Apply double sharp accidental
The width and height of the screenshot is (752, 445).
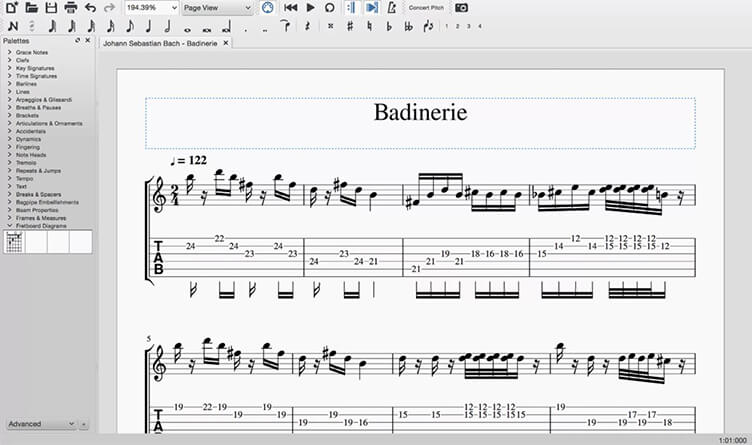330,26
